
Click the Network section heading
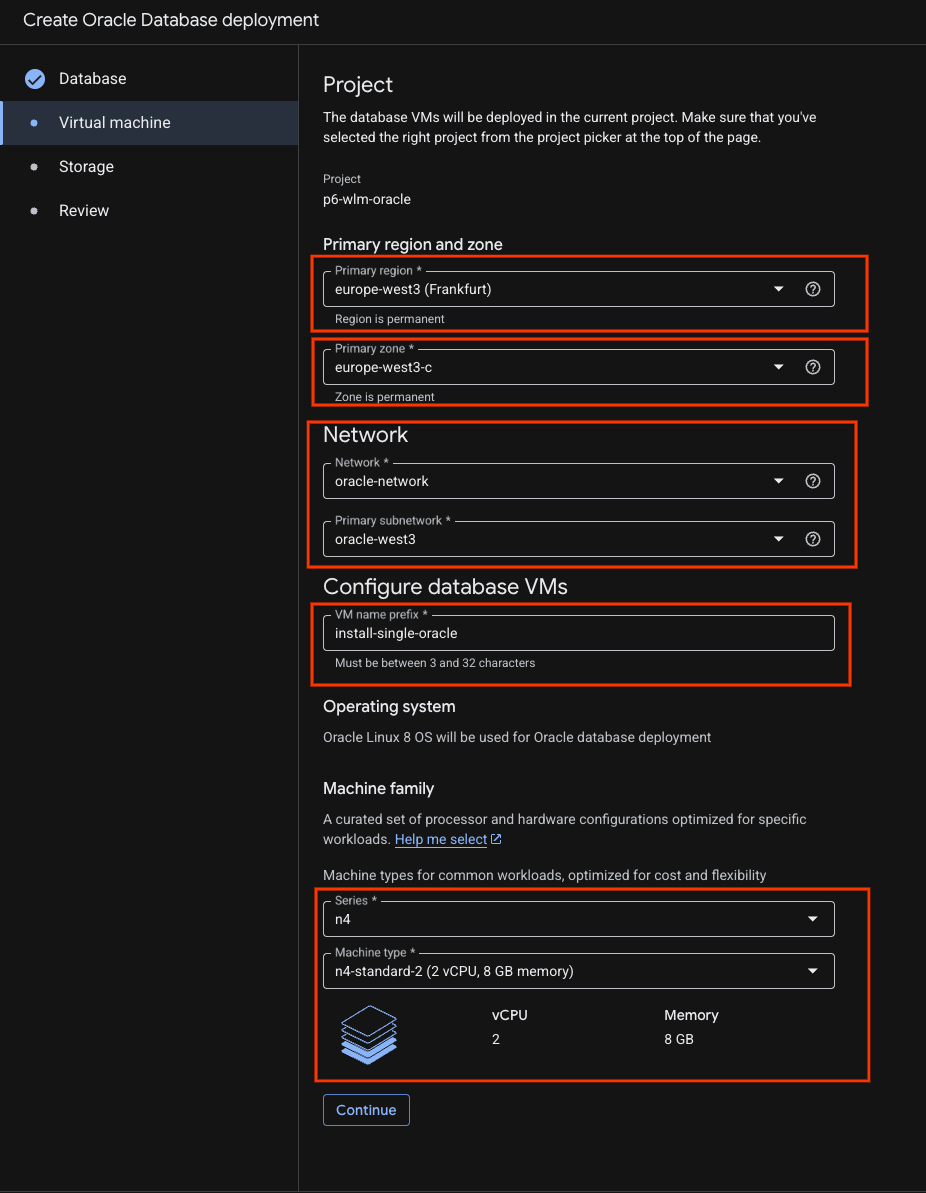[x=365, y=434]
